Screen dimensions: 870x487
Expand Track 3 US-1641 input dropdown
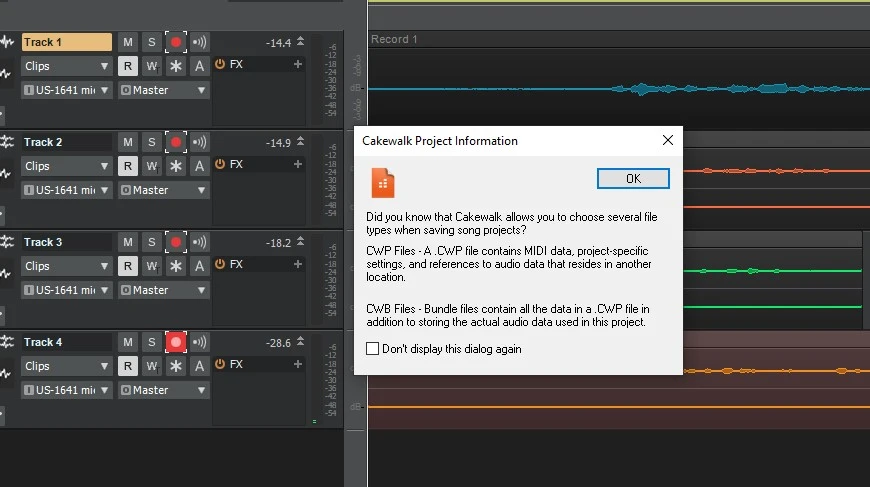(66, 290)
